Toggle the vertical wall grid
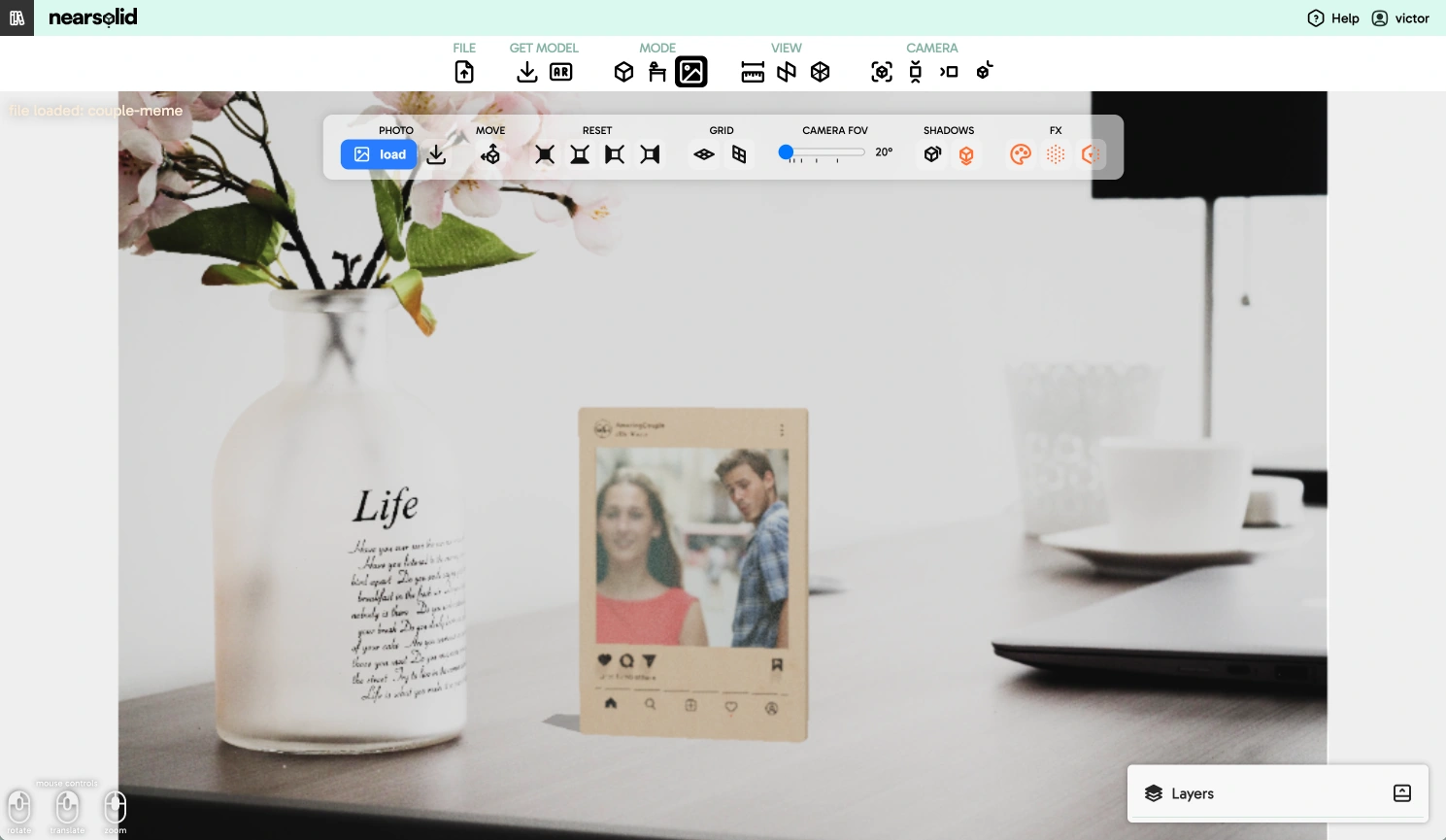 click(x=739, y=154)
